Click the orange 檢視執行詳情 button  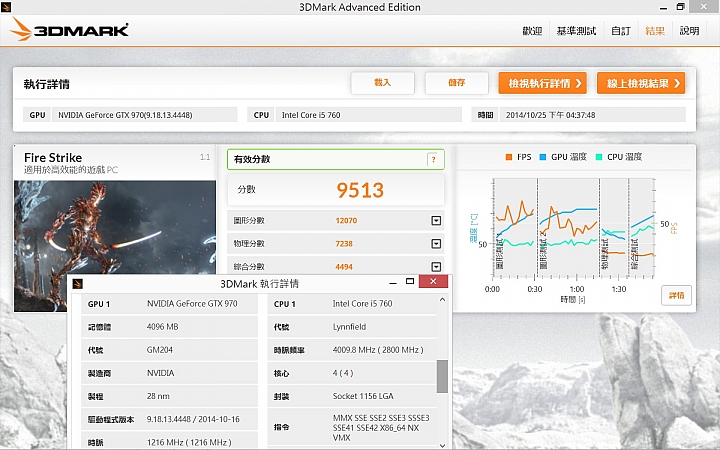tap(542, 83)
